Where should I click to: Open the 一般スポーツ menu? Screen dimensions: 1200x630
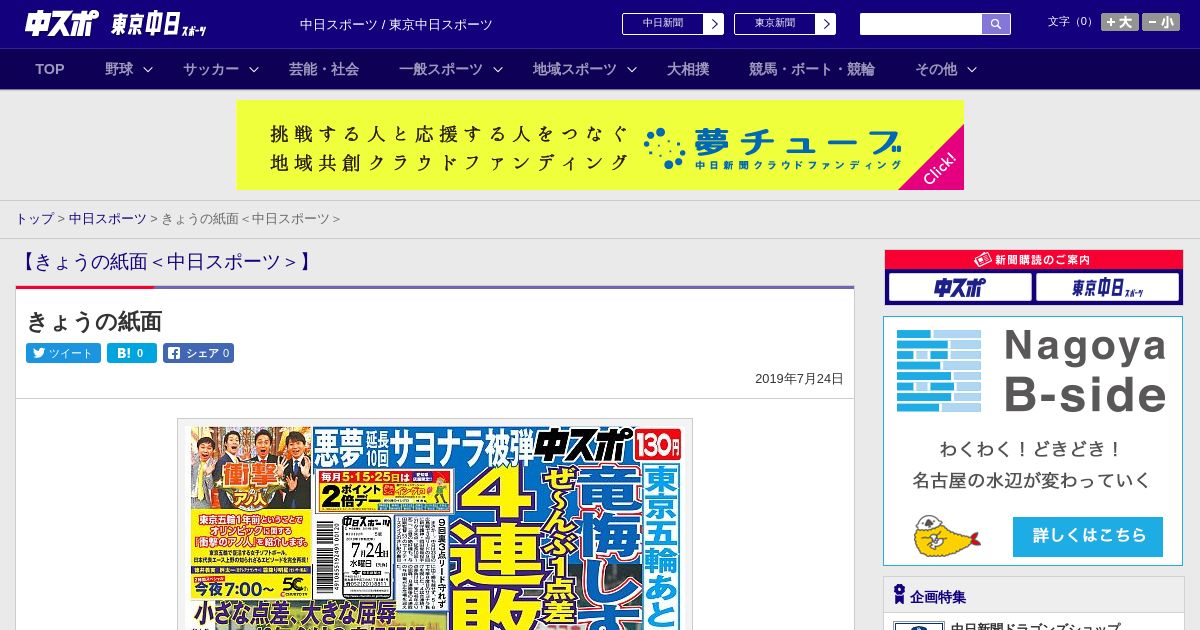point(441,69)
